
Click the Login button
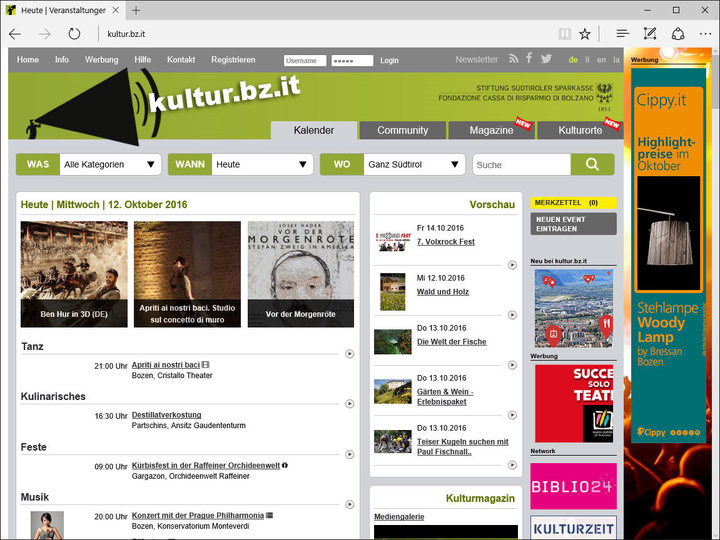pos(389,60)
